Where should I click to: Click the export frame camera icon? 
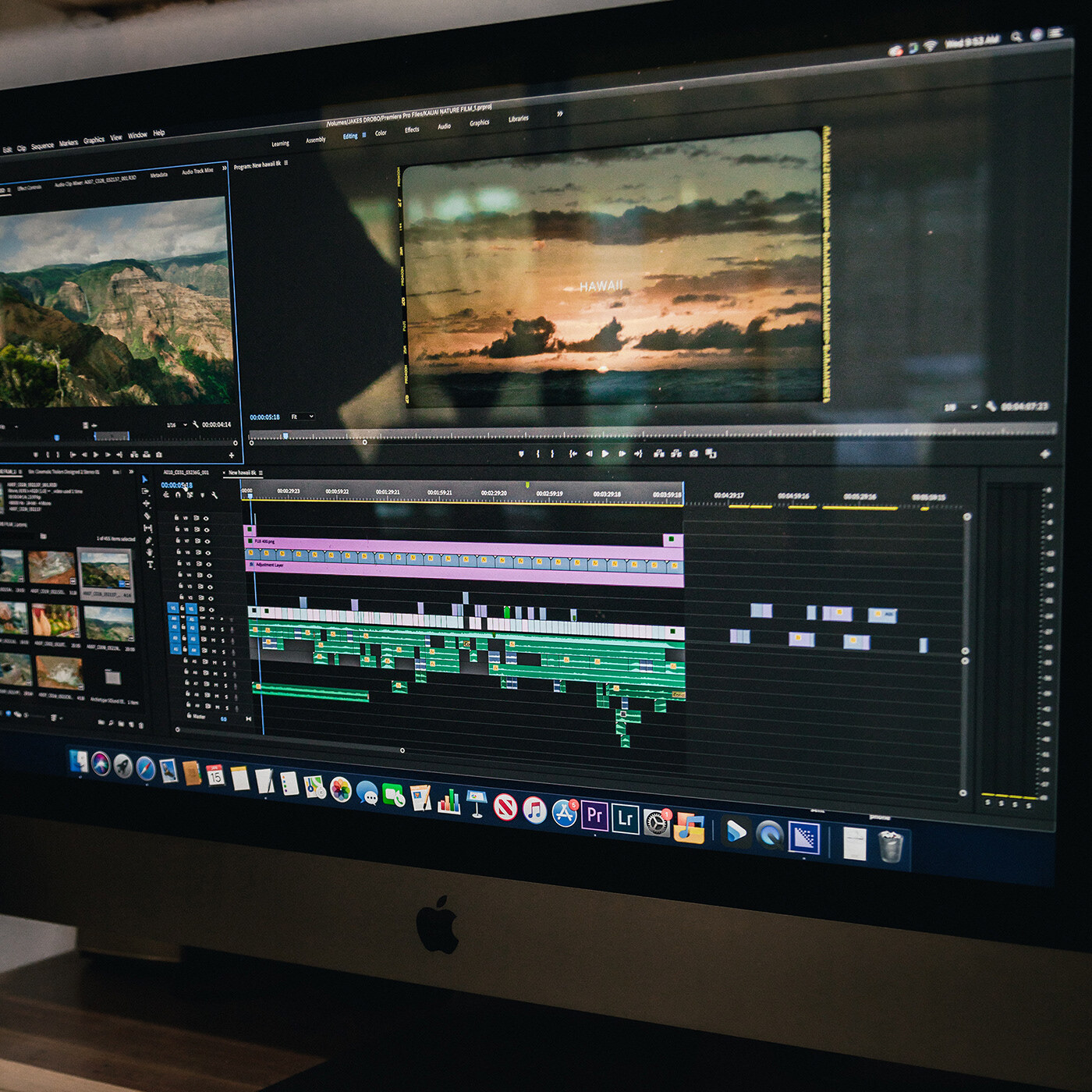693,454
